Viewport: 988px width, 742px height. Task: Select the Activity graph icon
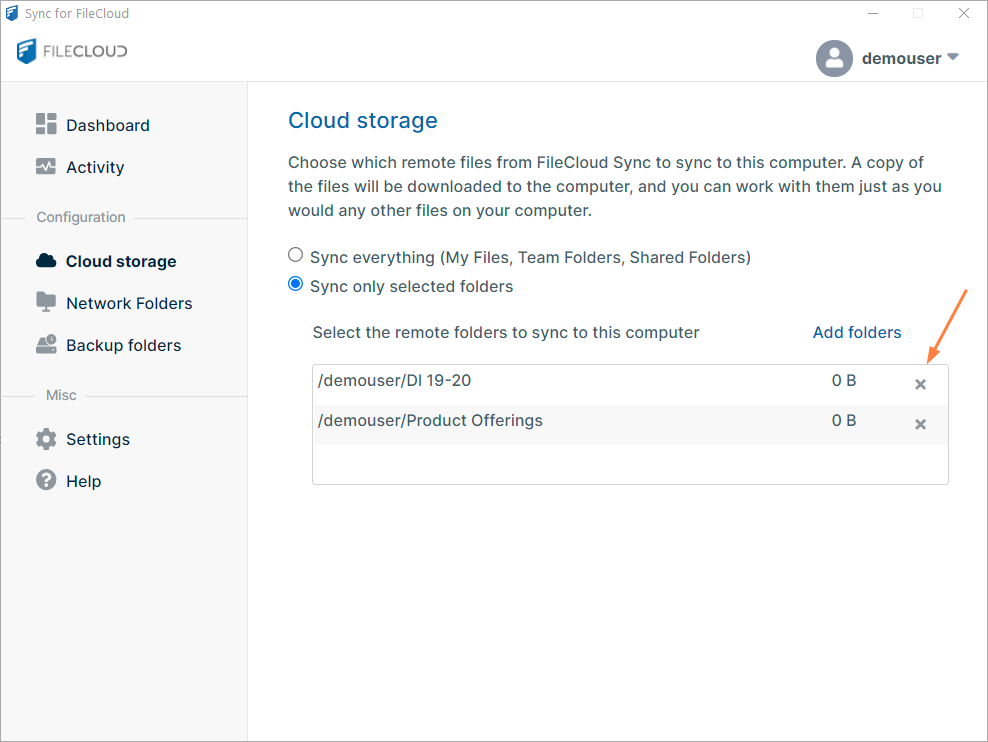tap(46, 166)
